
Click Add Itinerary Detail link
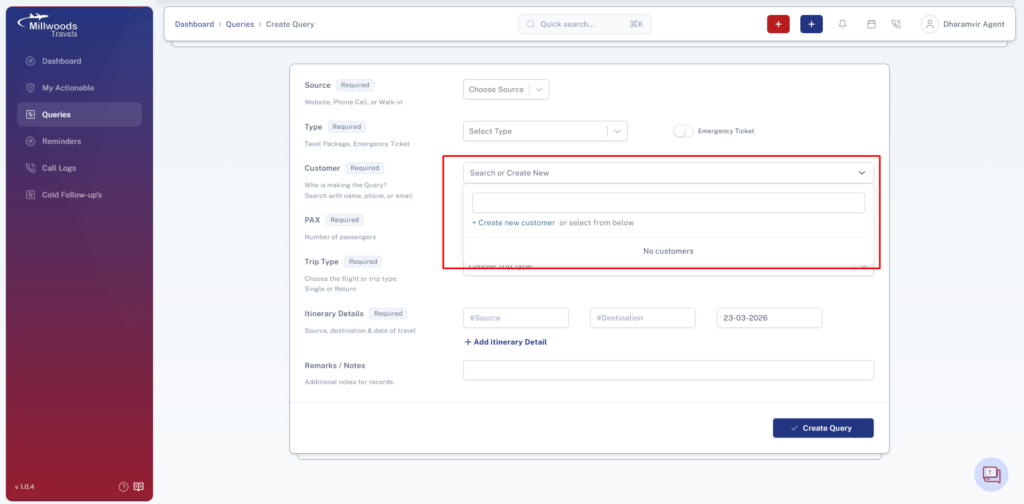point(505,342)
